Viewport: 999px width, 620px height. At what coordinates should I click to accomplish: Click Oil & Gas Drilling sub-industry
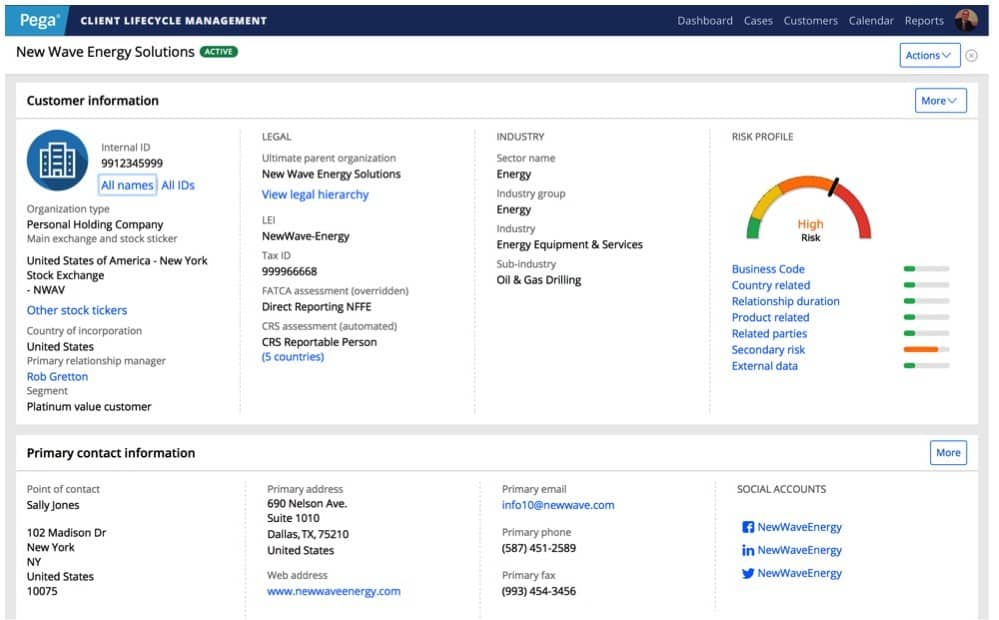pos(539,280)
